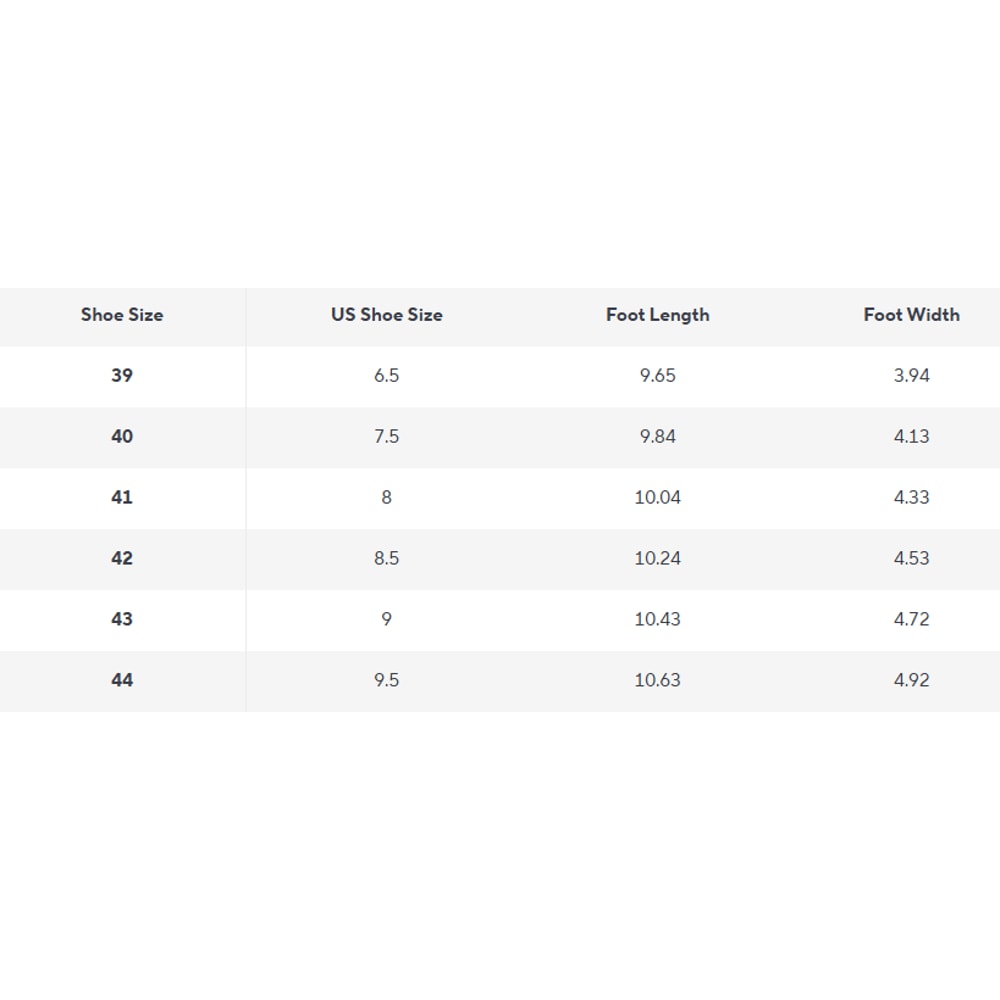This screenshot has width=1000, height=1000.
Task: Select shoe size 41 row label
Action: click(122, 498)
